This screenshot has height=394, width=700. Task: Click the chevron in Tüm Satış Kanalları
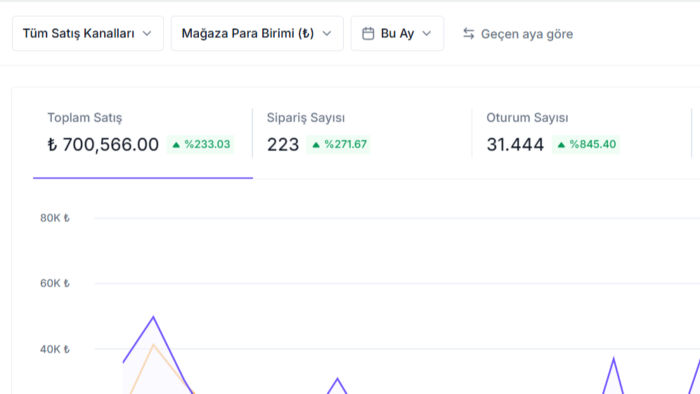click(147, 33)
